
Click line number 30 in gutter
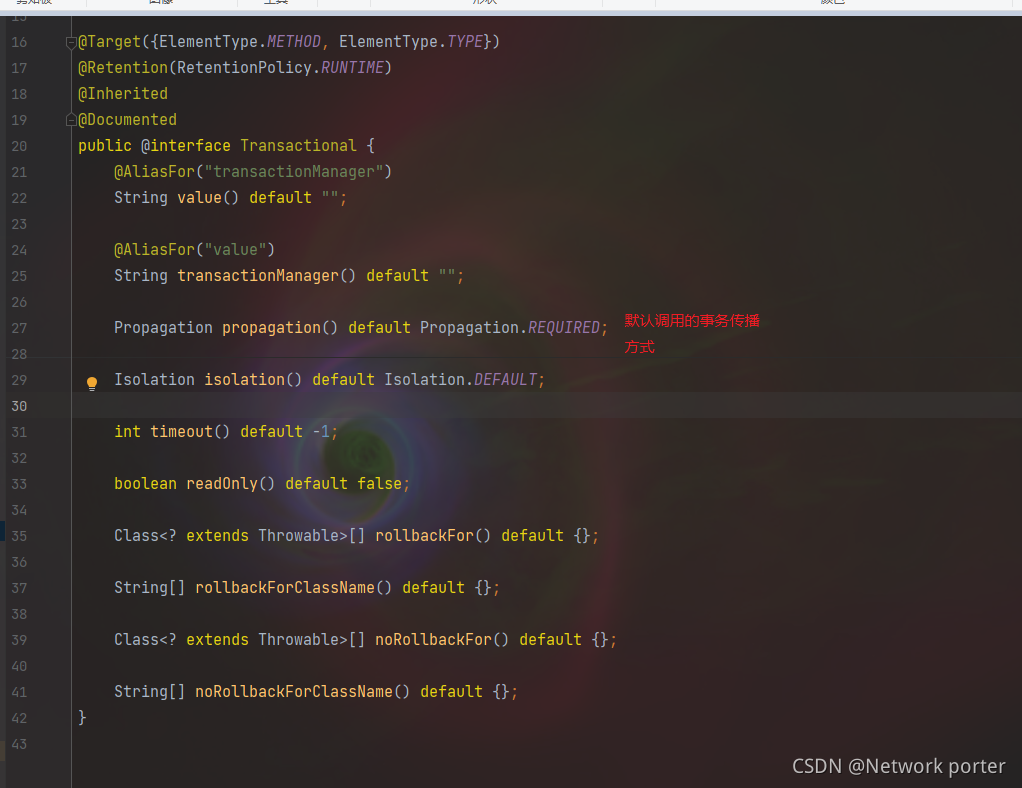pyautogui.click(x=19, y=406)
